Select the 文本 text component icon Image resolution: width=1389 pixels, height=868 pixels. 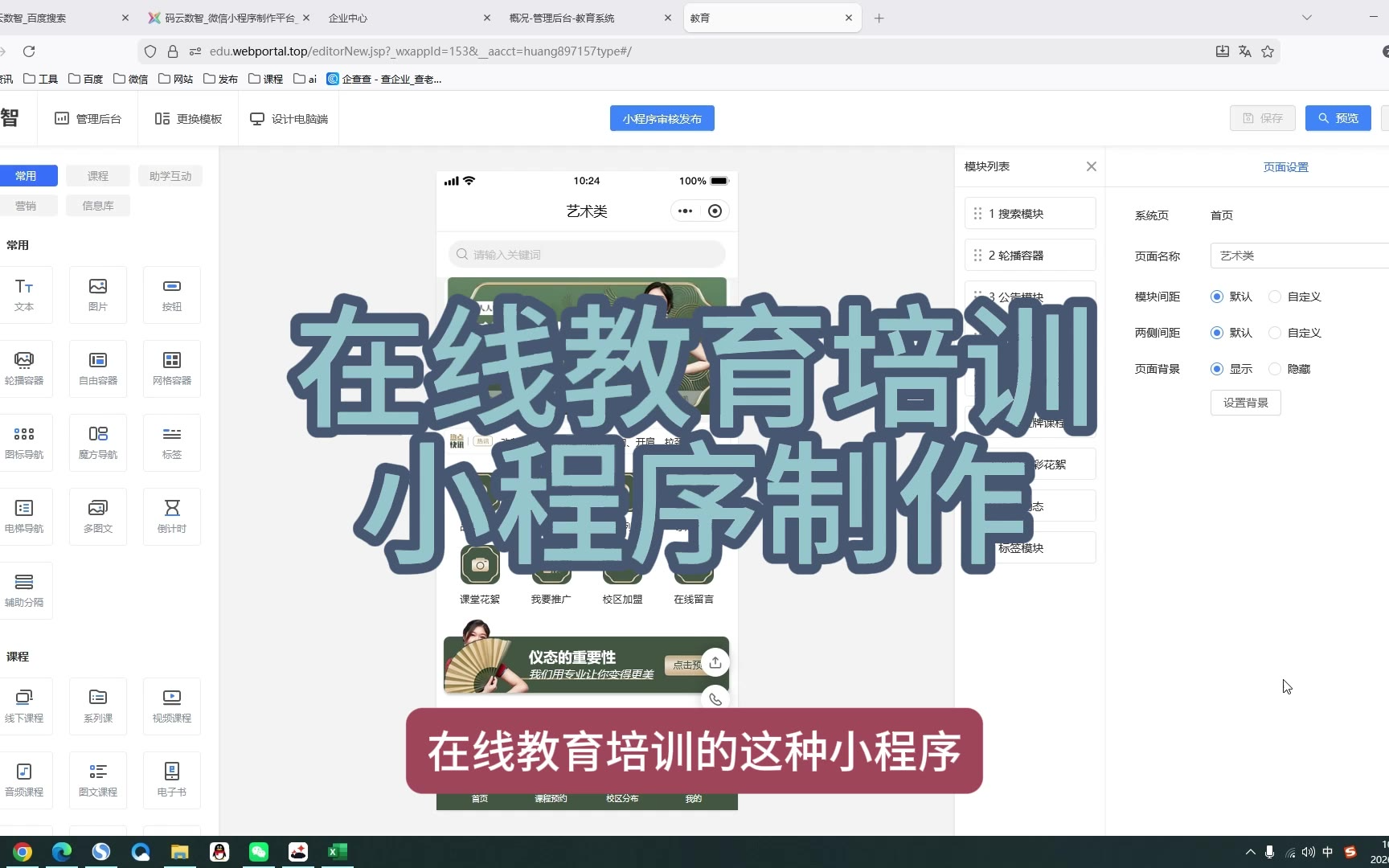coord(24,294)
